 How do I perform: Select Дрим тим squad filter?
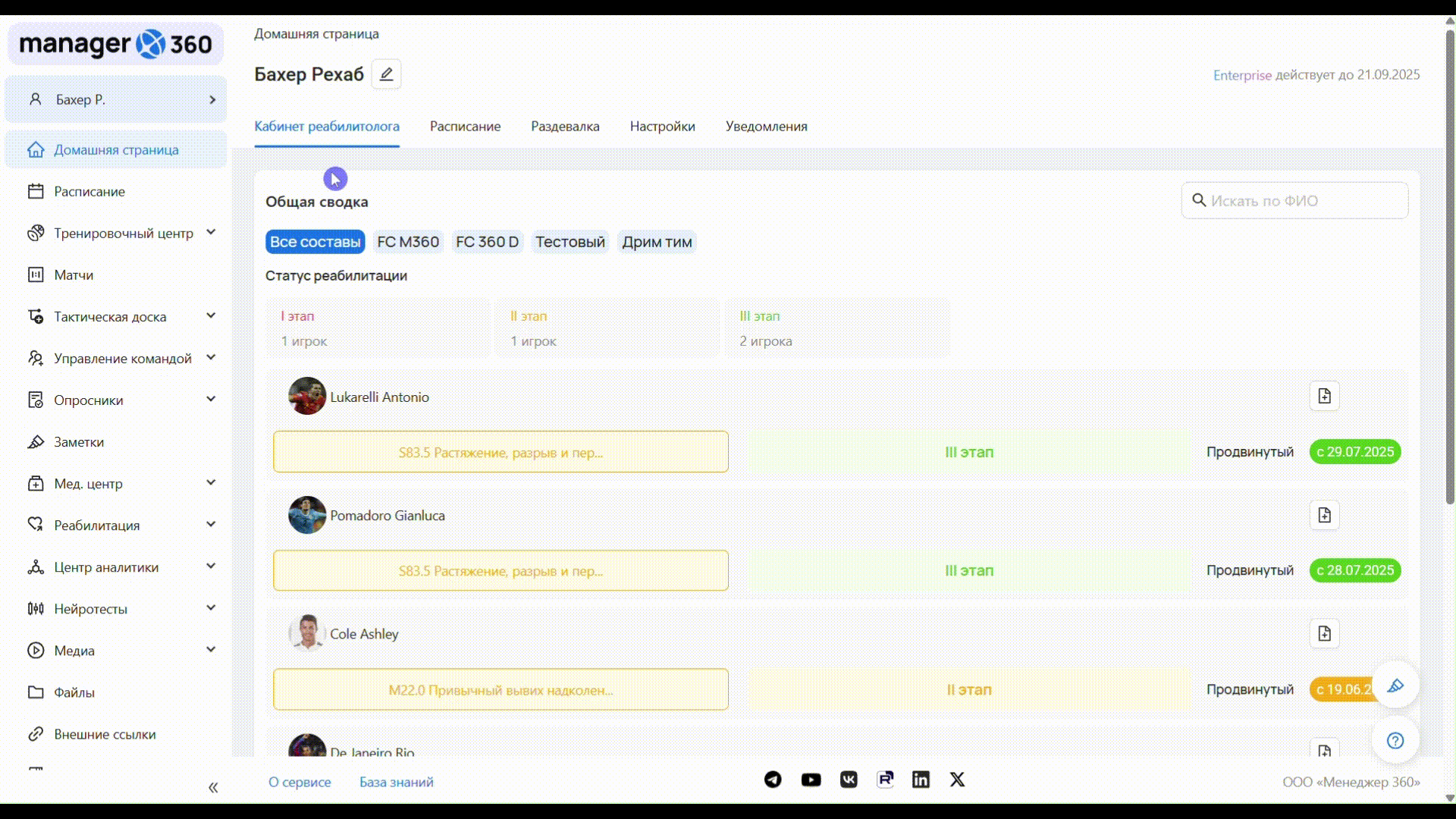coord(657,242)
